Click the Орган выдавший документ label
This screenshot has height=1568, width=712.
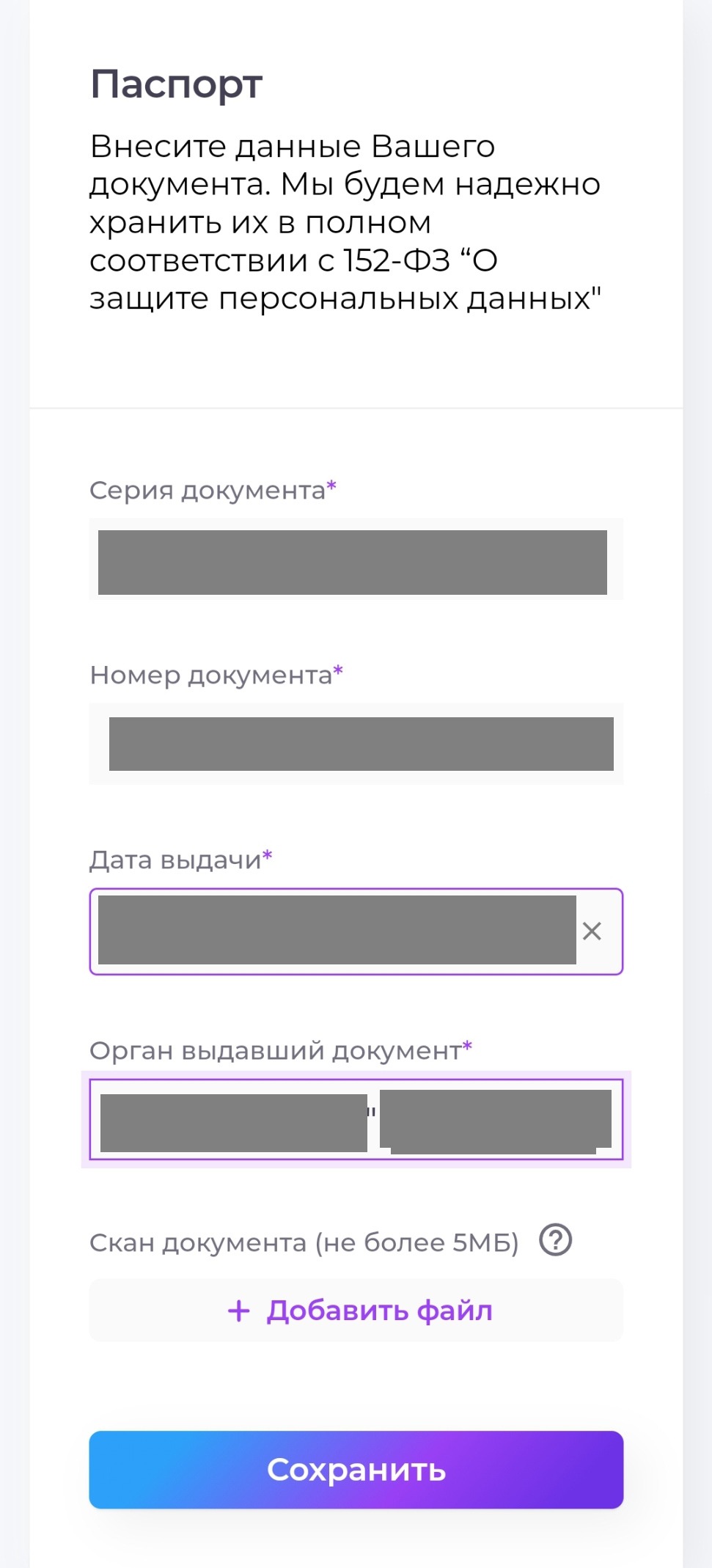coord(275,1051)
